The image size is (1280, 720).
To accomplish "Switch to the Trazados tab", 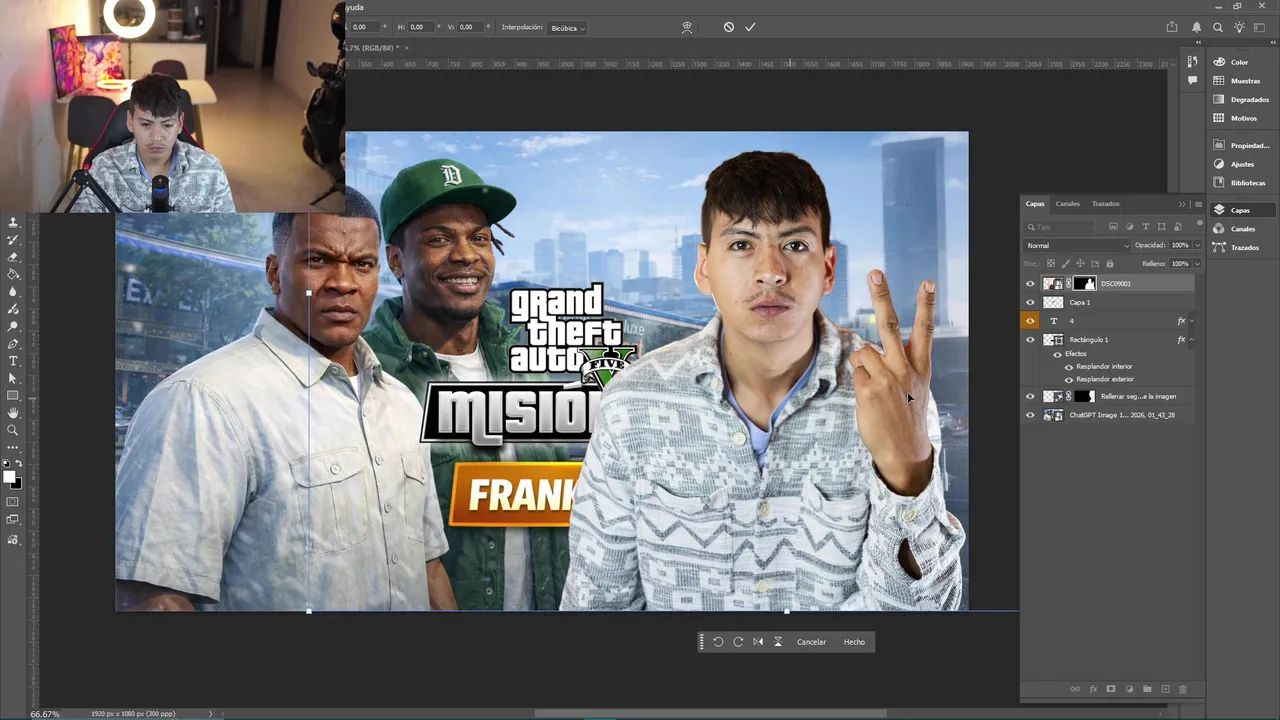I will click(1106, 204).
